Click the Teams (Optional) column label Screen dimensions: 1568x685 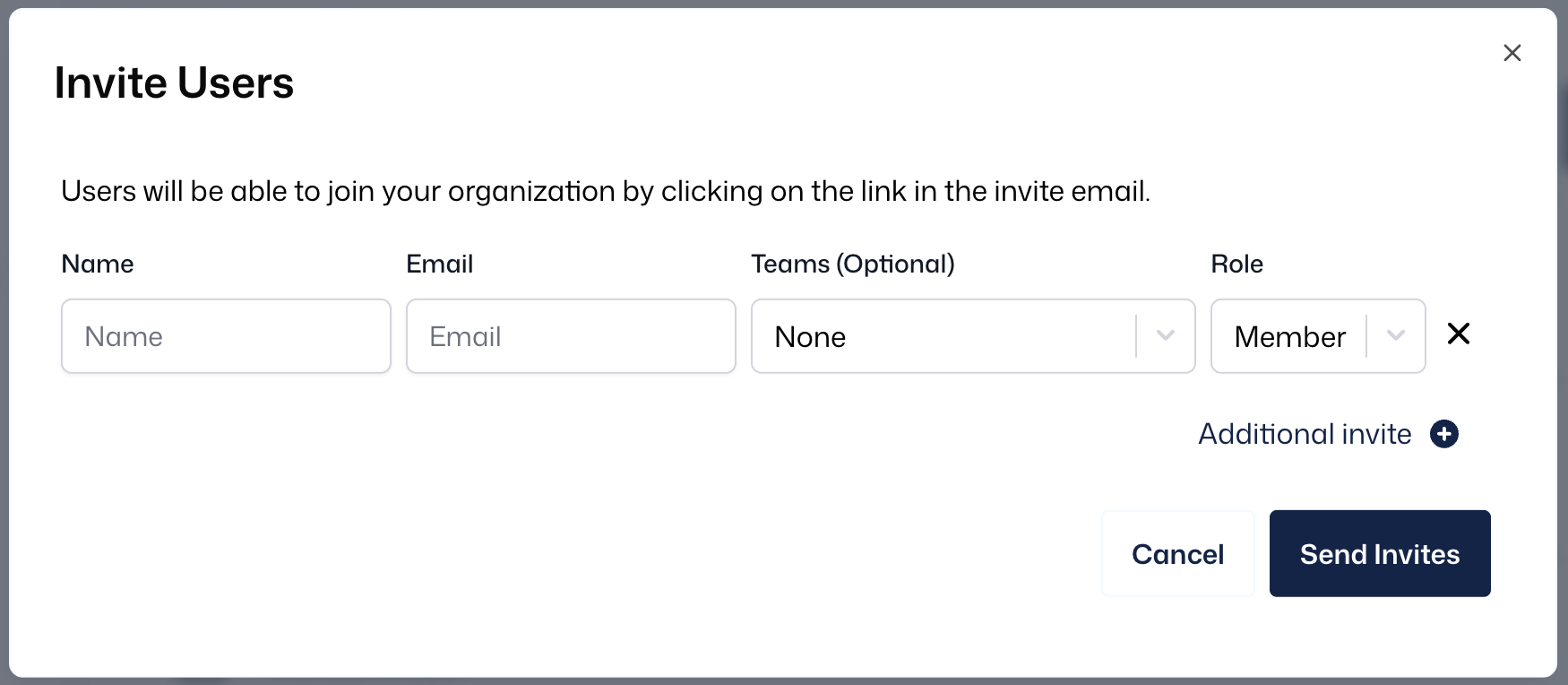click(x=852, y=264)
